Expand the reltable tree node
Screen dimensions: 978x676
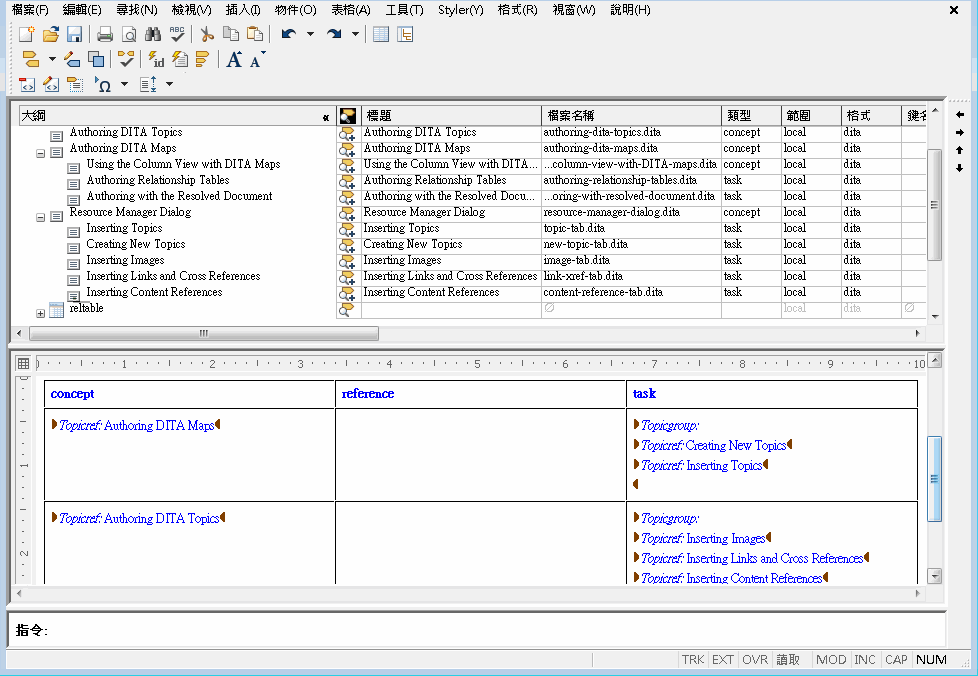41,314
